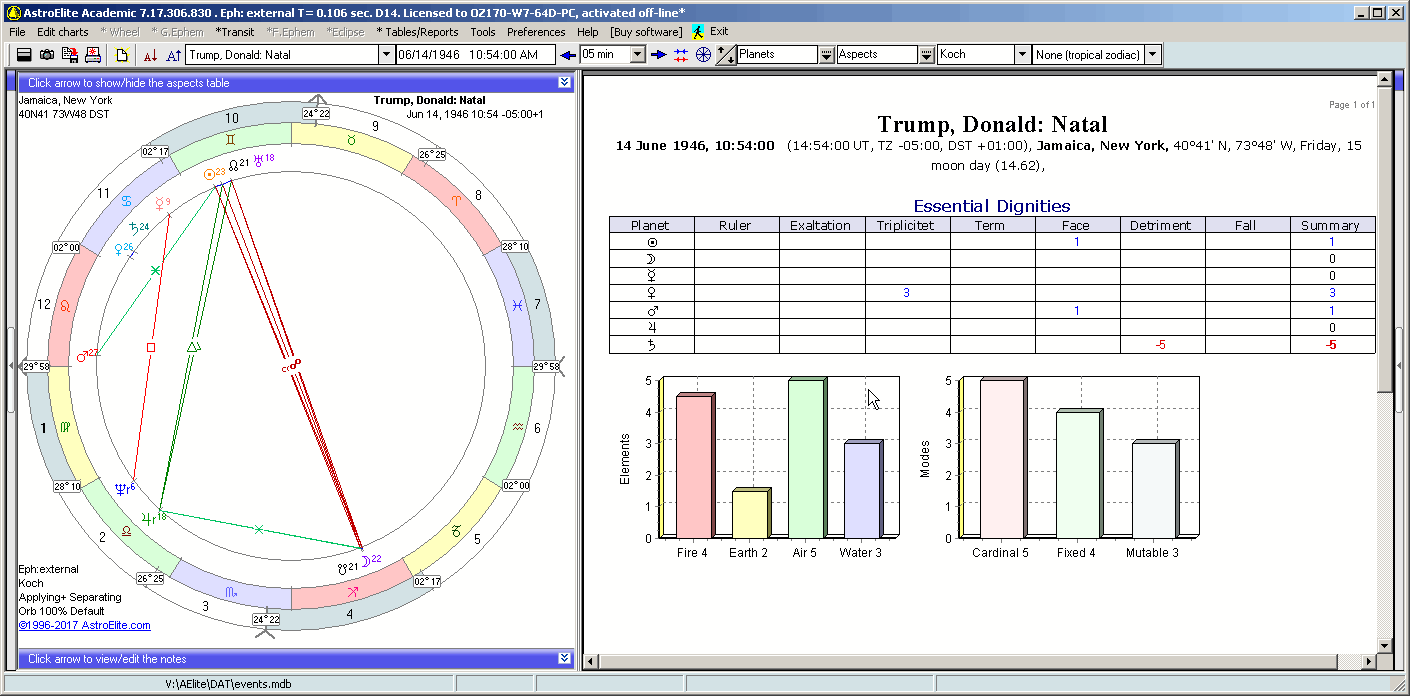Click the print chart icon
The width and height of the screenshot is (1410, 696).
point(93,54)
